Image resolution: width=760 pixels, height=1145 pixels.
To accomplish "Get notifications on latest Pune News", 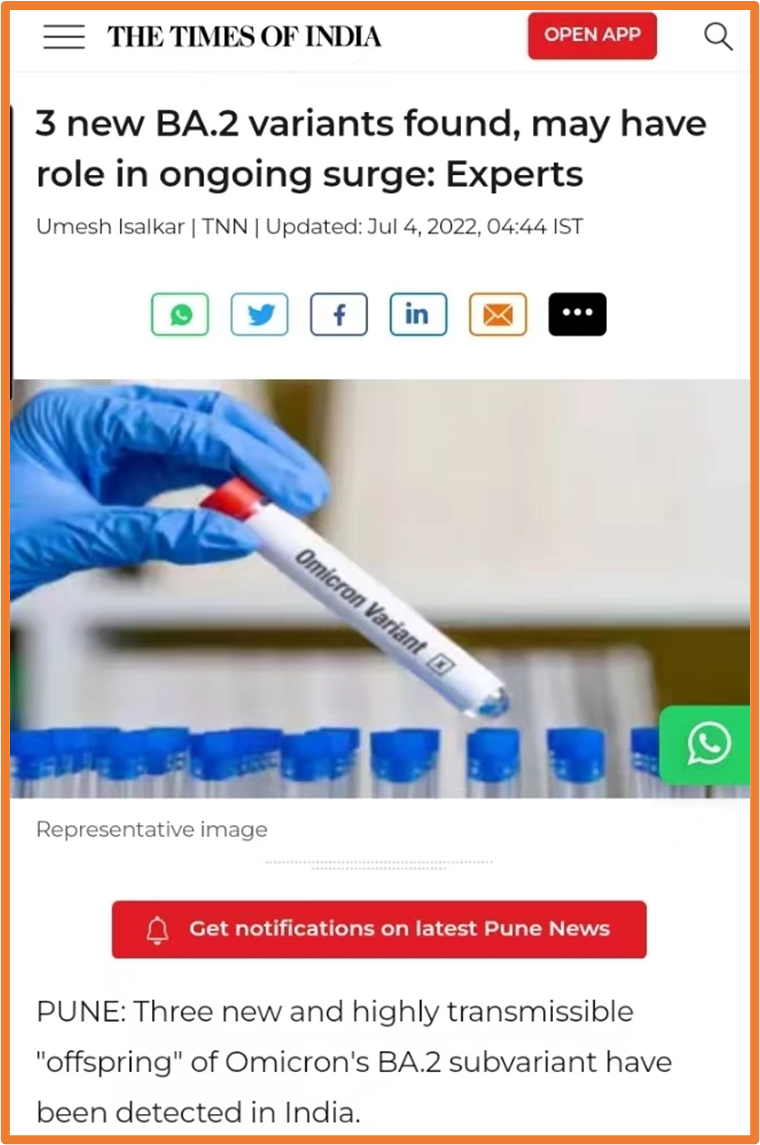I will (379, 929).
